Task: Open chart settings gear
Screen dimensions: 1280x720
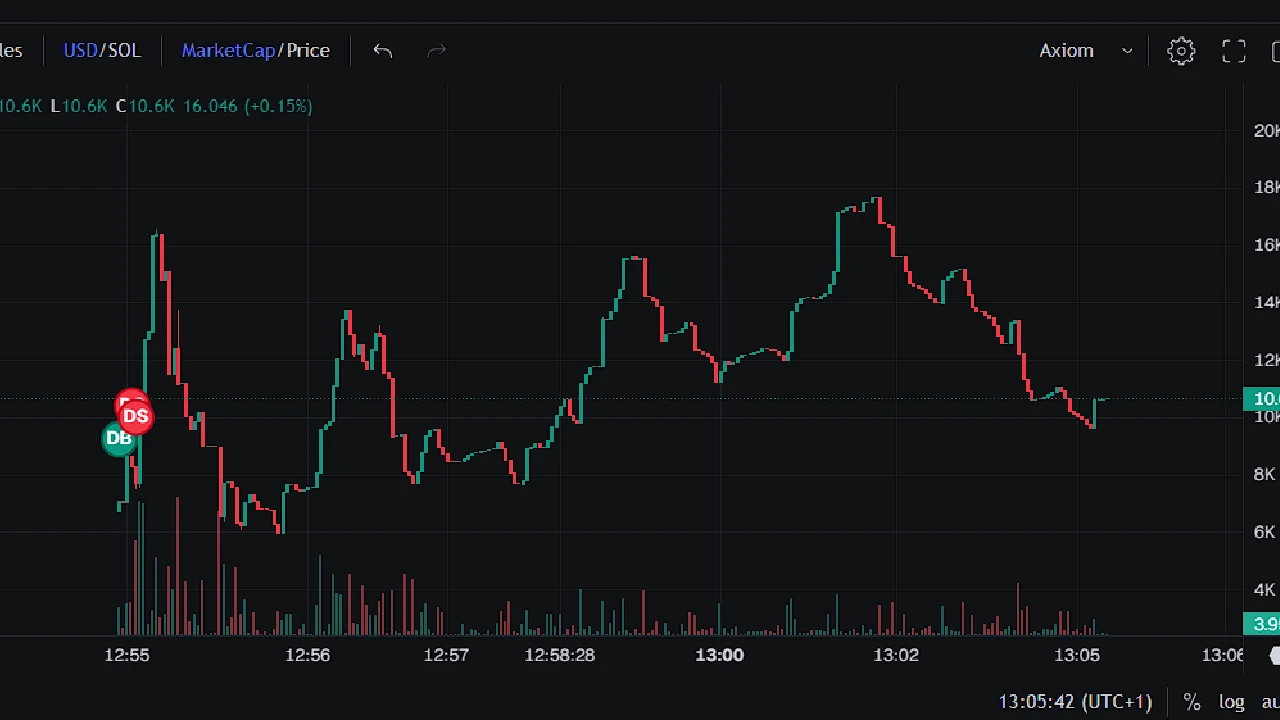Action: click(x=1181, y=51)
